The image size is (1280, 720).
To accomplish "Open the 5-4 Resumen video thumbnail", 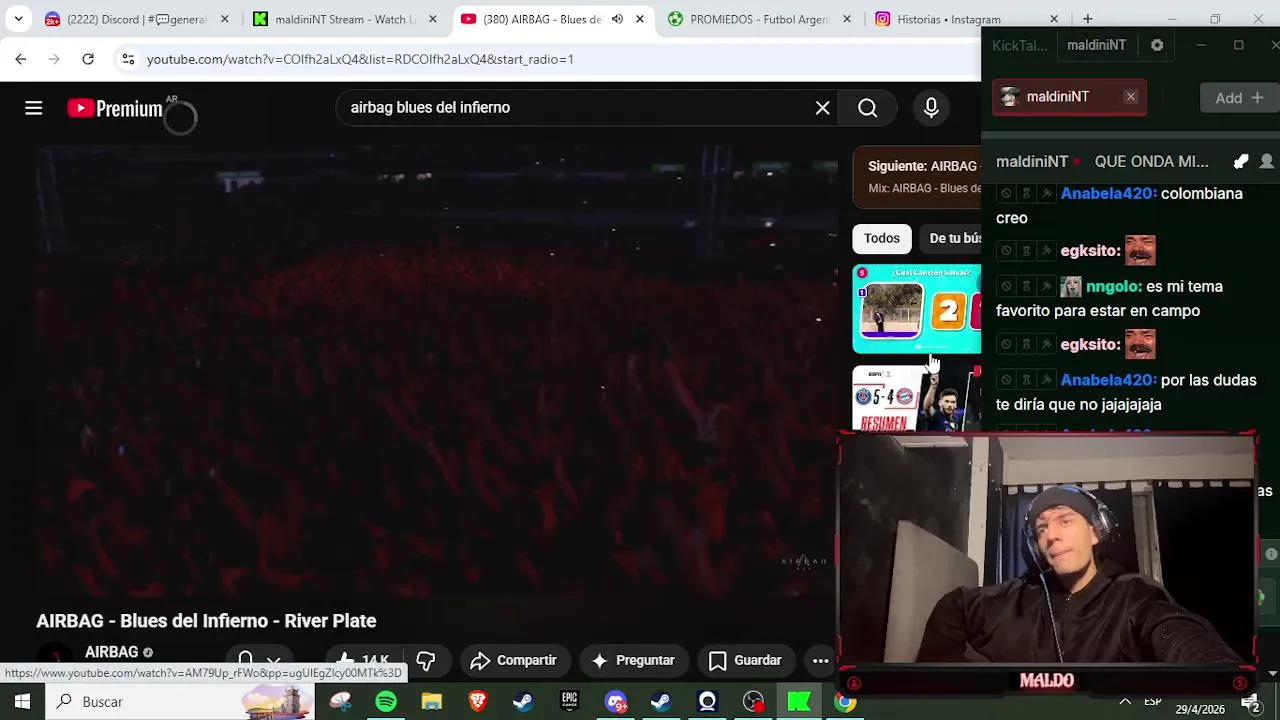I will tap(916, 398).
